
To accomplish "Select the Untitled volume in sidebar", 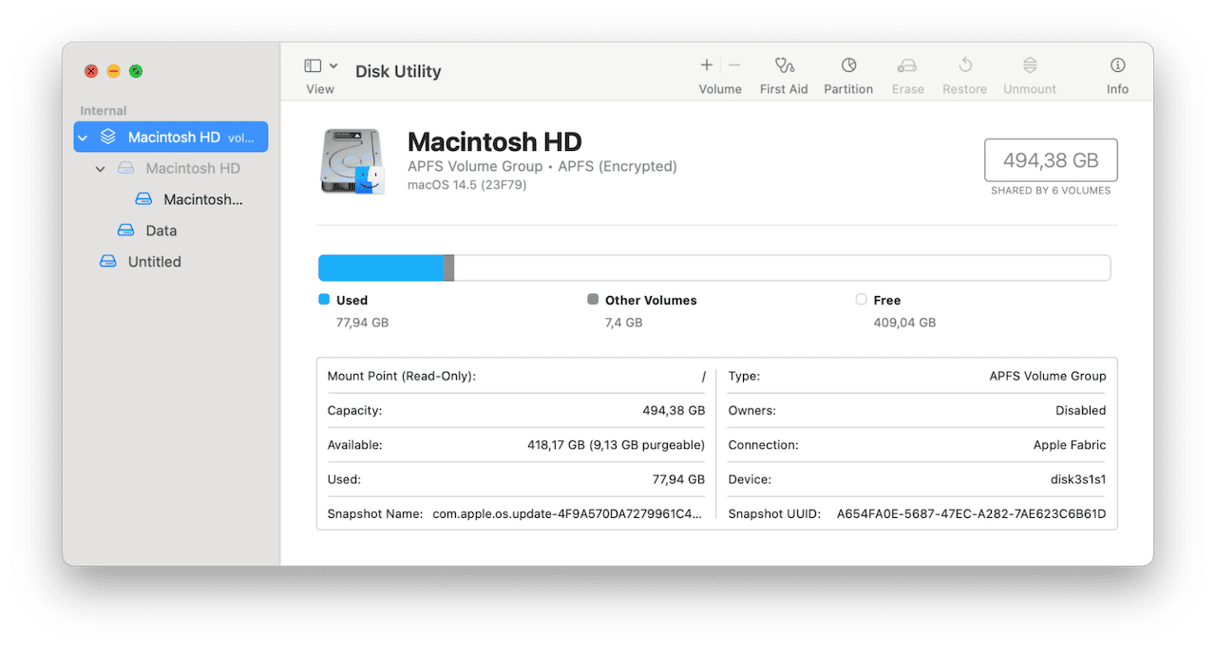I will (154, 262).
